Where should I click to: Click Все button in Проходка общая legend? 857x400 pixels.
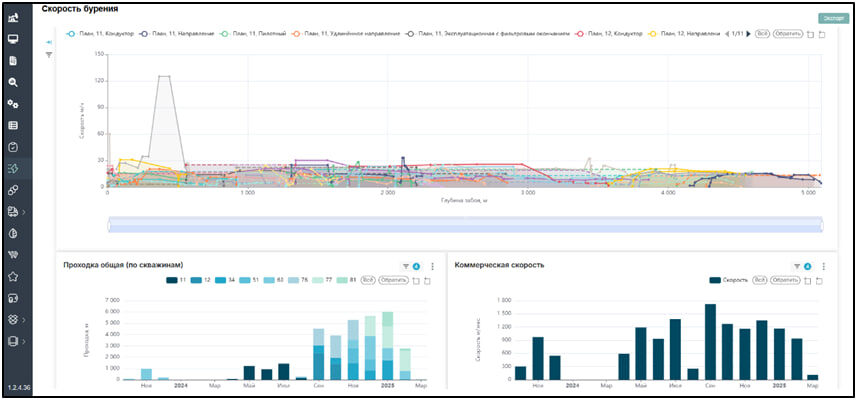(x=369, y=280)
